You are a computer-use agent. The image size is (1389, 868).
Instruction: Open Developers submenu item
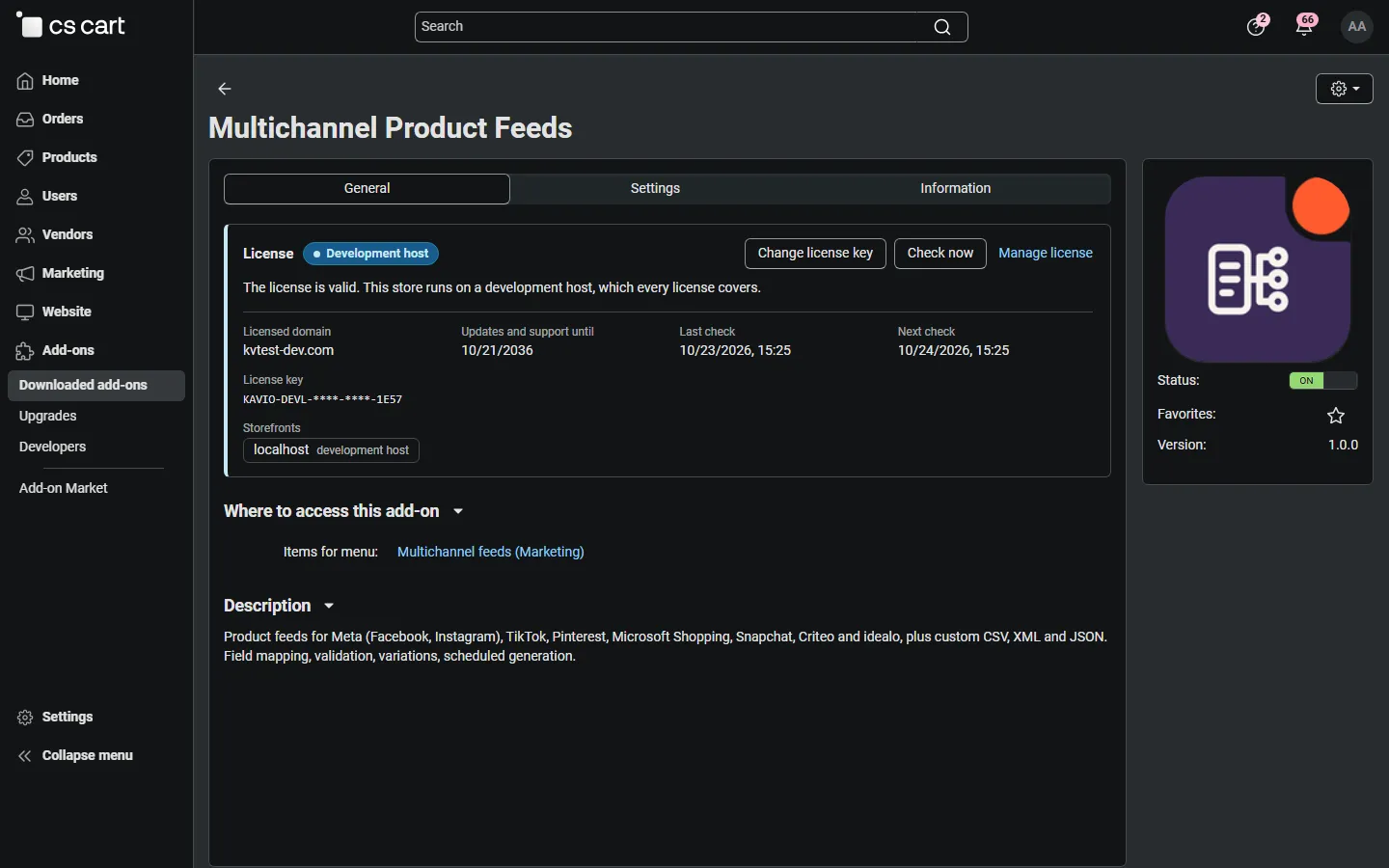pyautogui.click(x=53, y=448)
